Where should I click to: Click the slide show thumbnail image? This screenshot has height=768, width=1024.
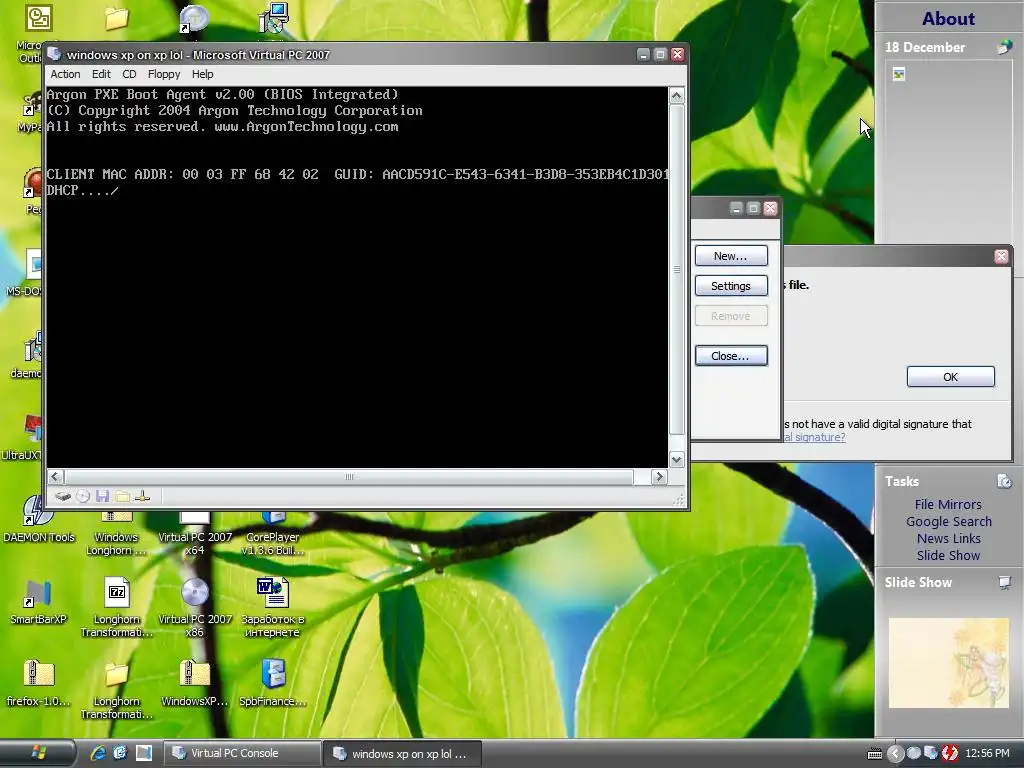[x=948, y=663]
